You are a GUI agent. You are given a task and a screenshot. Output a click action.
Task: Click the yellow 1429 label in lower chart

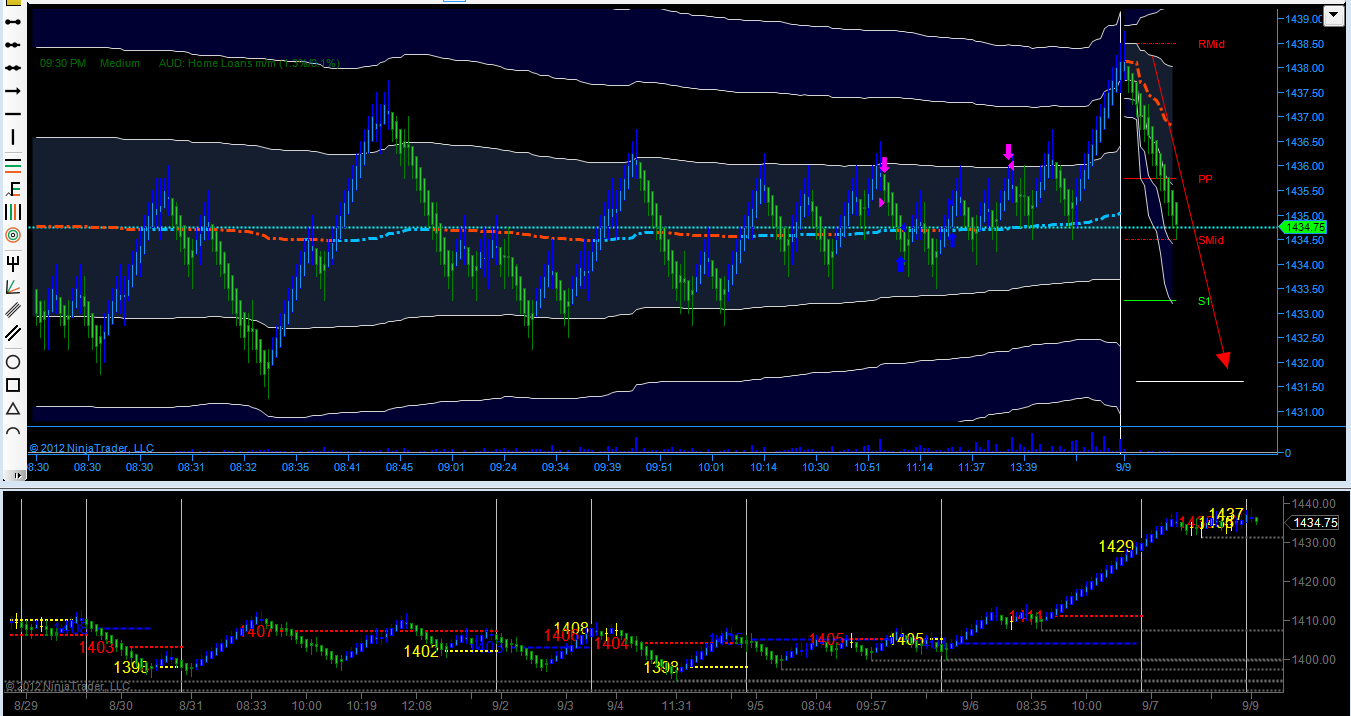pyautogui.click(x=1116, y=546)
